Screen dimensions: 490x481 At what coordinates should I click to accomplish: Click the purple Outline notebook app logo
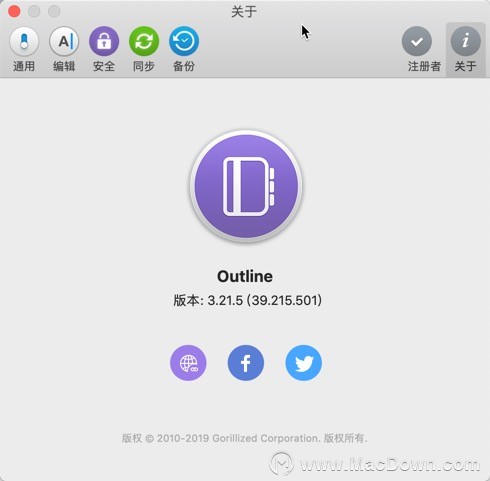click(x=246, y=186)
